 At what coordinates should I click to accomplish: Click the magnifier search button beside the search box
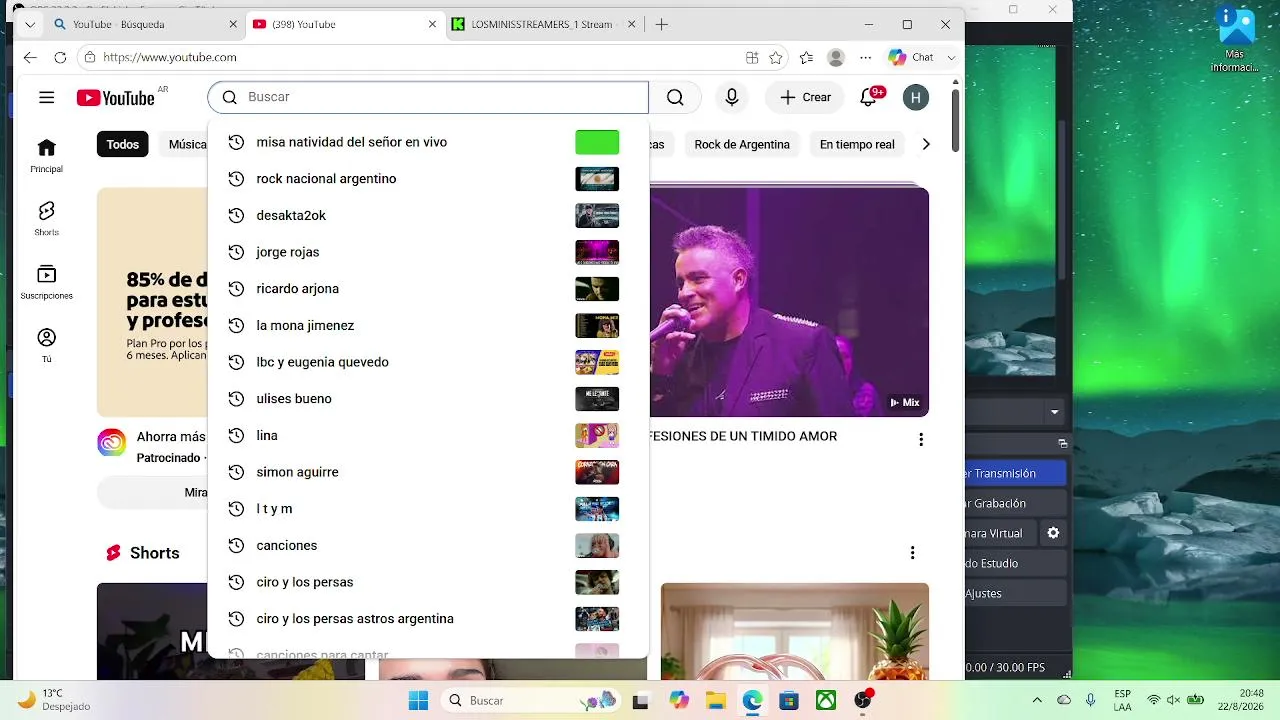pyautogui.click(x=675, y=97)
